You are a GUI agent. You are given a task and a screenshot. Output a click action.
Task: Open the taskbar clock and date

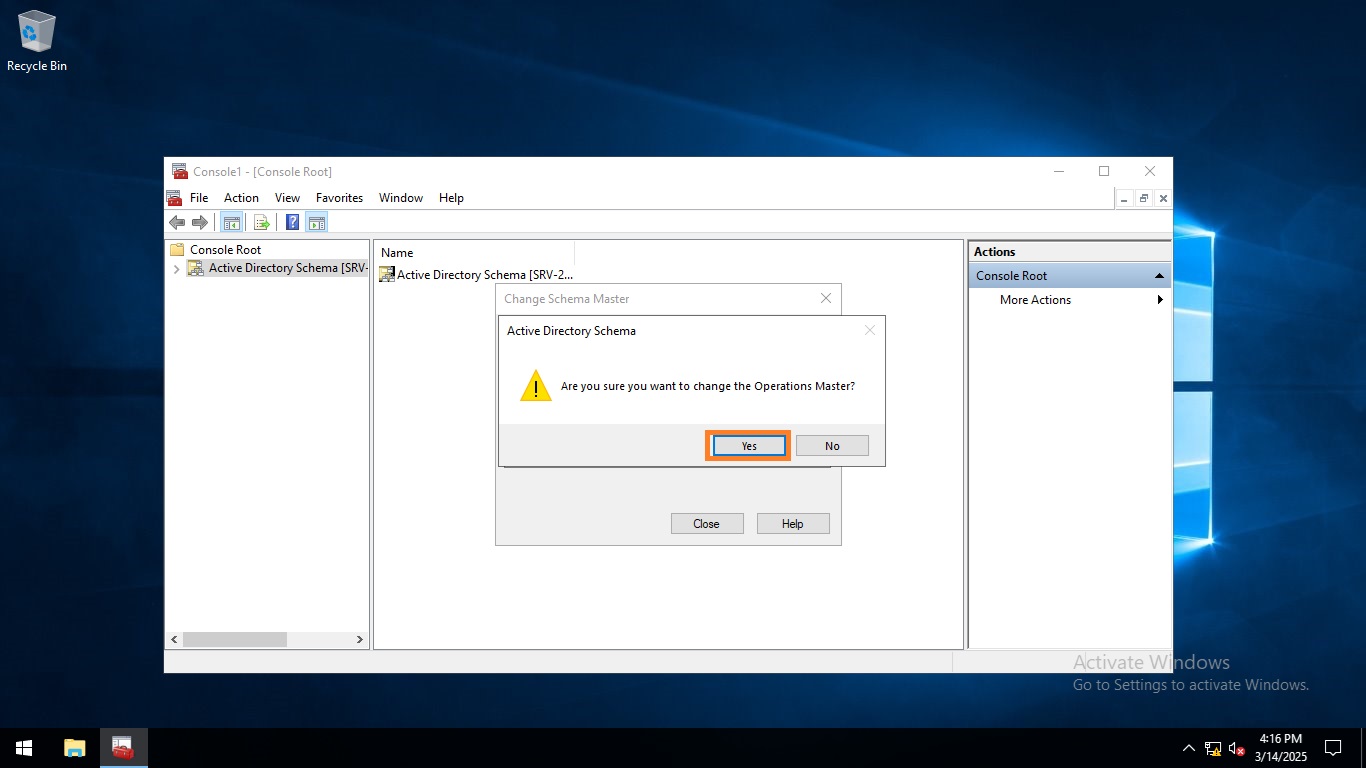click(1281, 748)
